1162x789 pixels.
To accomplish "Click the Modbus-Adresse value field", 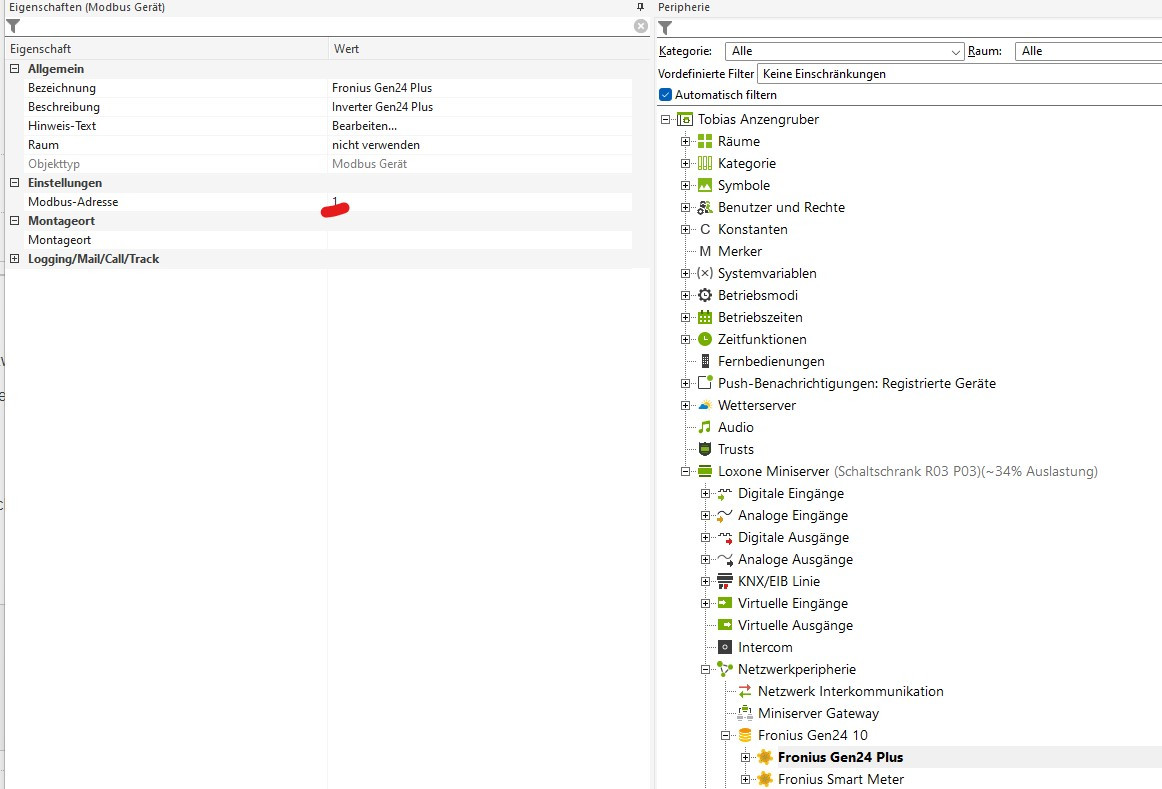I will click(480, 202).
